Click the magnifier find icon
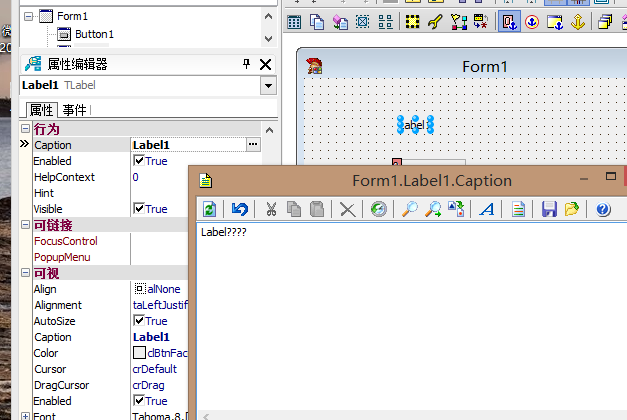627x420 pixels. [x=409, y=209]
